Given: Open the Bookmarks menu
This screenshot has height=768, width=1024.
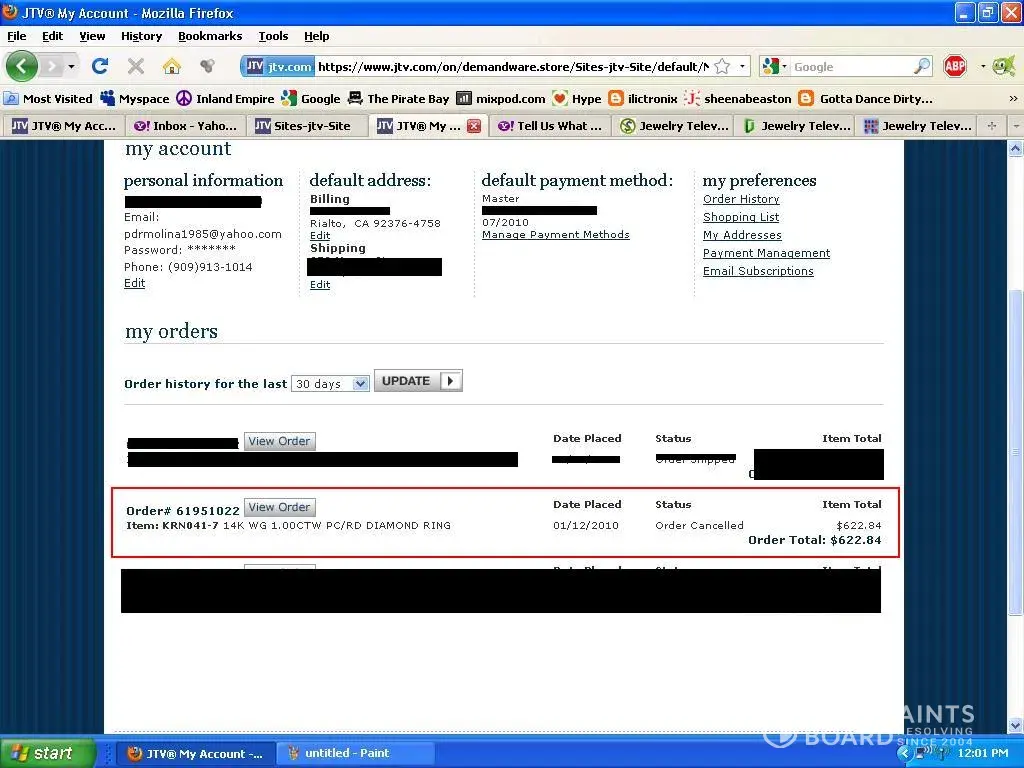Looking at the screenshot, I should [x=210, y=36].
